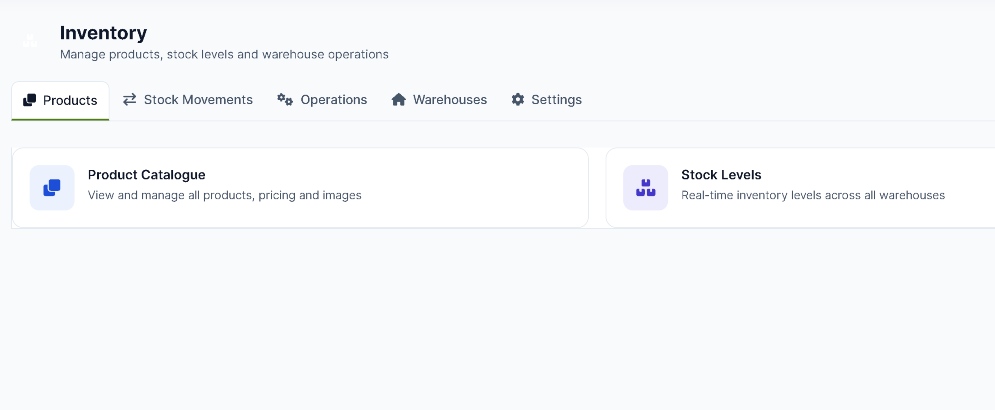This screenshot has height=410, width=995.
Task: Open the Operations tab
Action: [322, 100]
